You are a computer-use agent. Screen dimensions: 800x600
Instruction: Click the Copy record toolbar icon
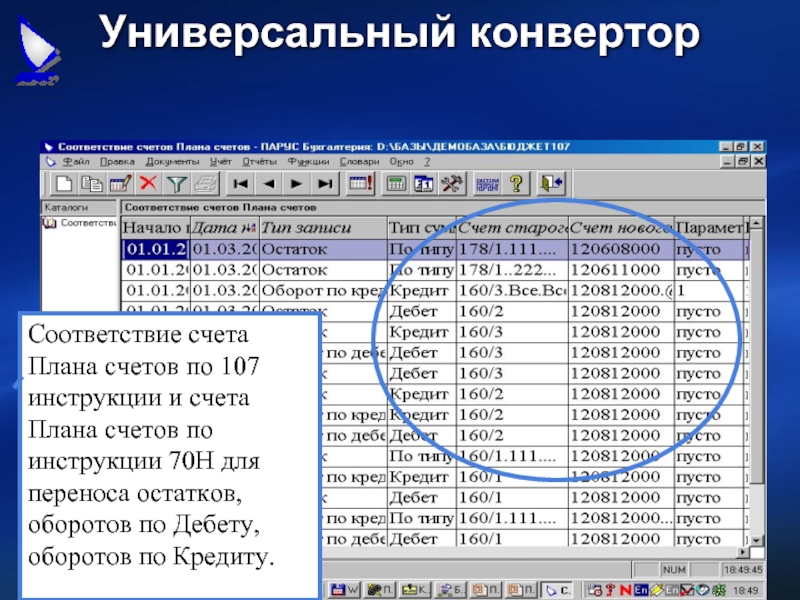click(x=92, y=183)
